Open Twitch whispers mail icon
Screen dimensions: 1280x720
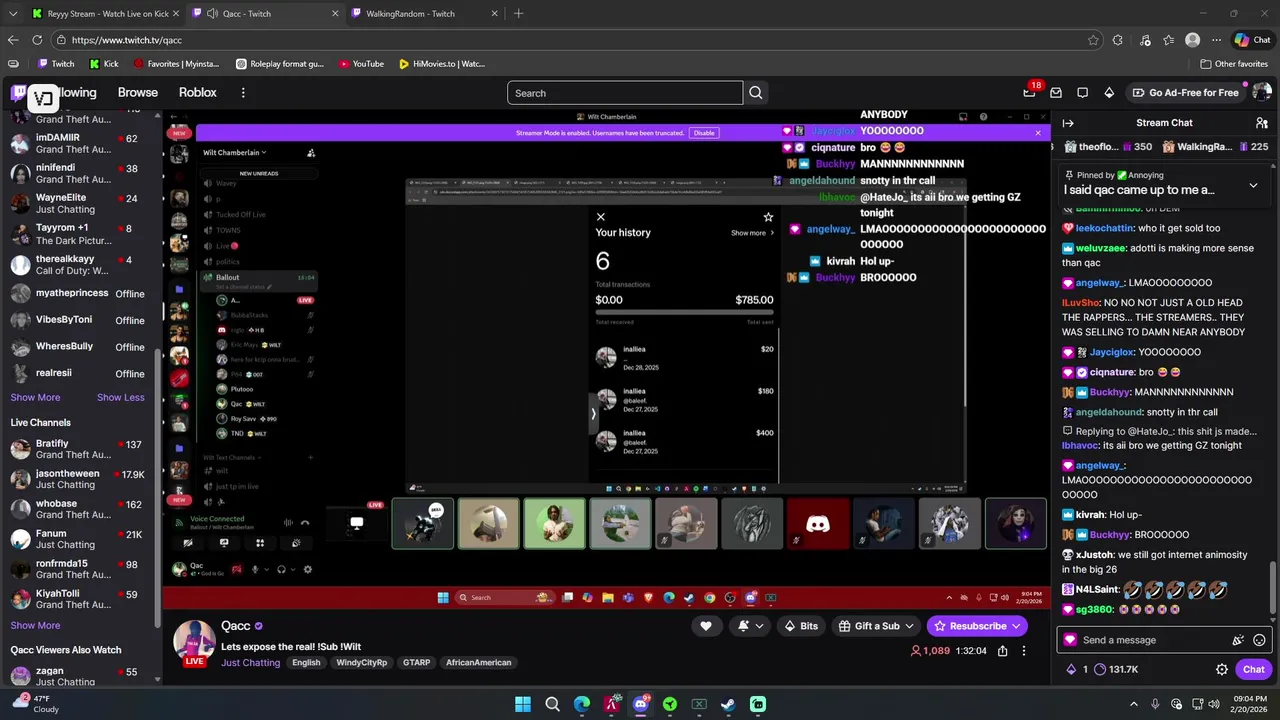point(1056,92)
